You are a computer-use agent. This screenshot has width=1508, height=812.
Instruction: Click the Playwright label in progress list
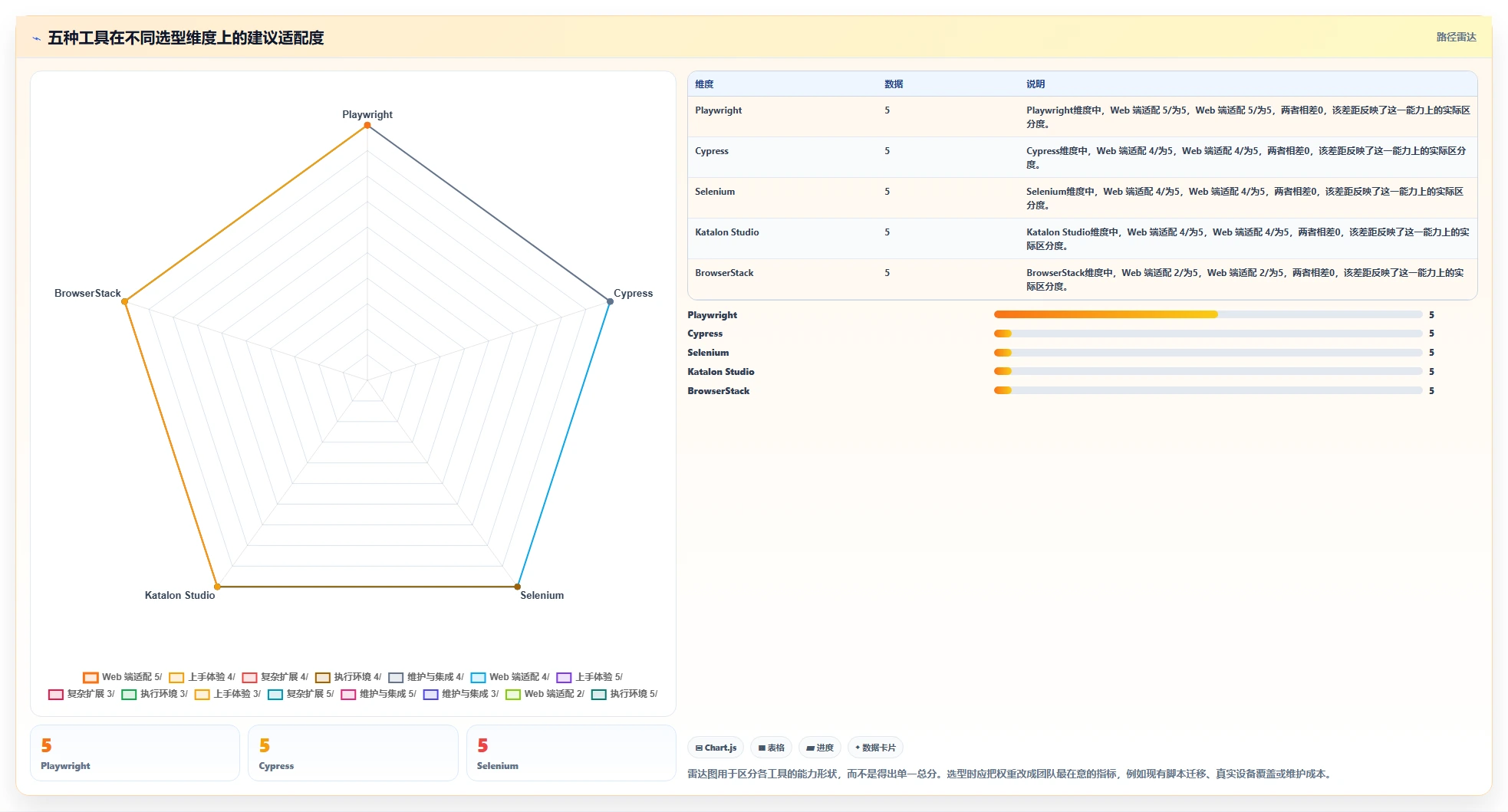coord(712,315)
